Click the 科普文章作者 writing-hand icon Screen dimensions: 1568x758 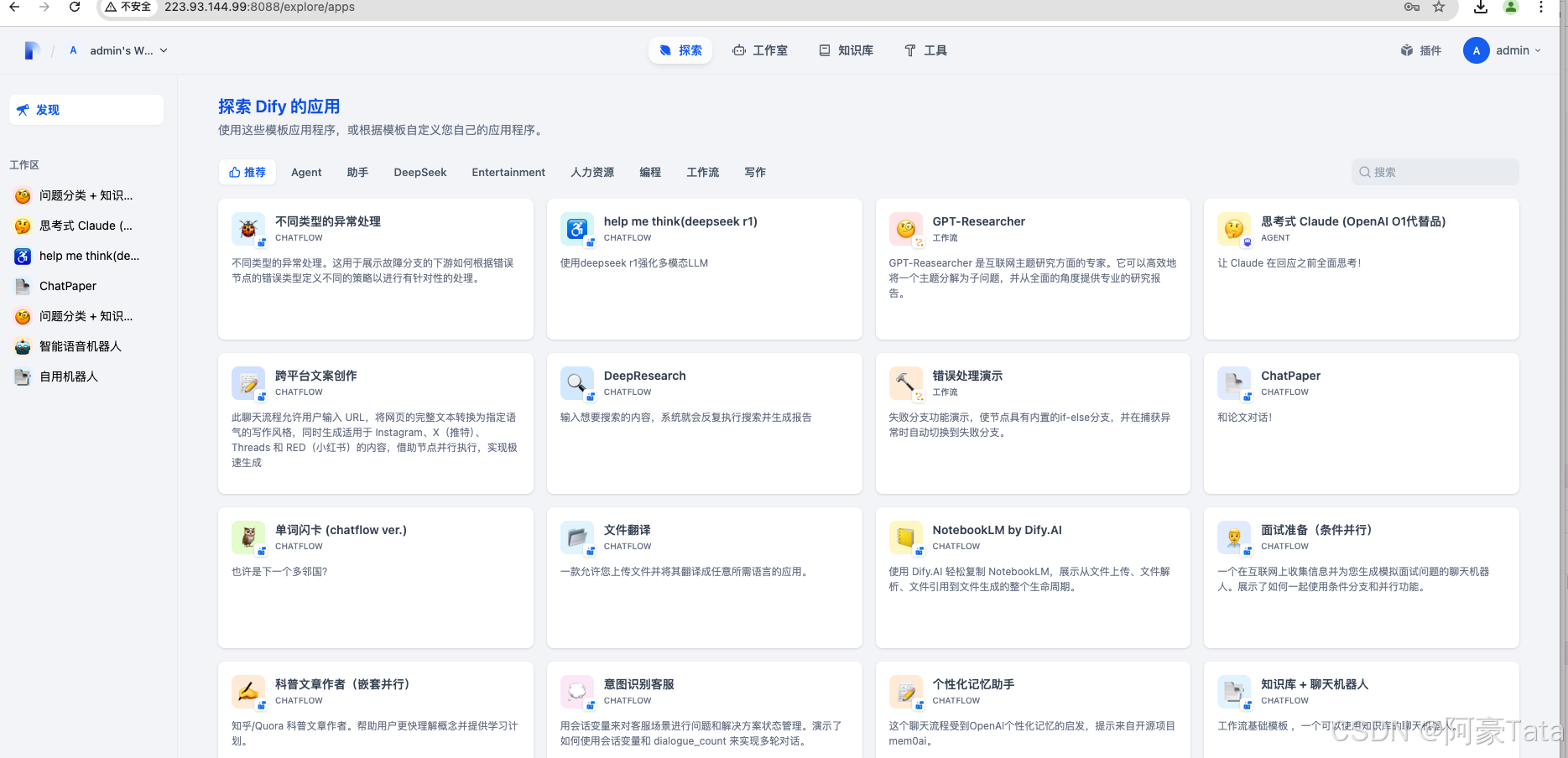248,692
